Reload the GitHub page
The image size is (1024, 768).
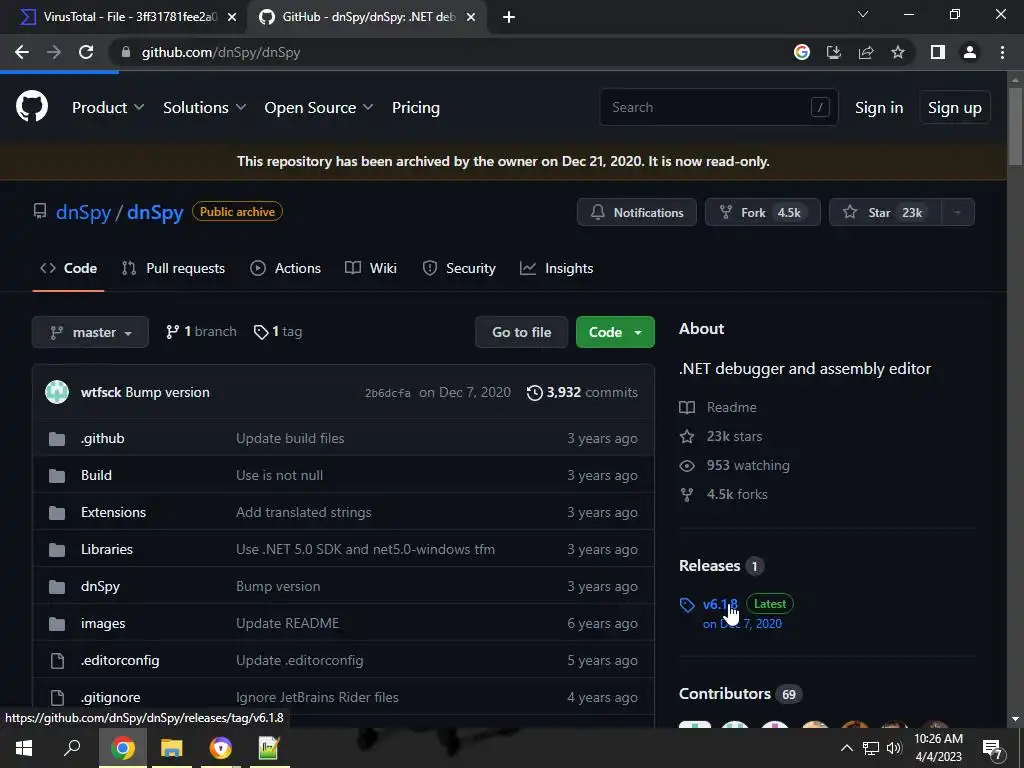click(x=86, y=52)
